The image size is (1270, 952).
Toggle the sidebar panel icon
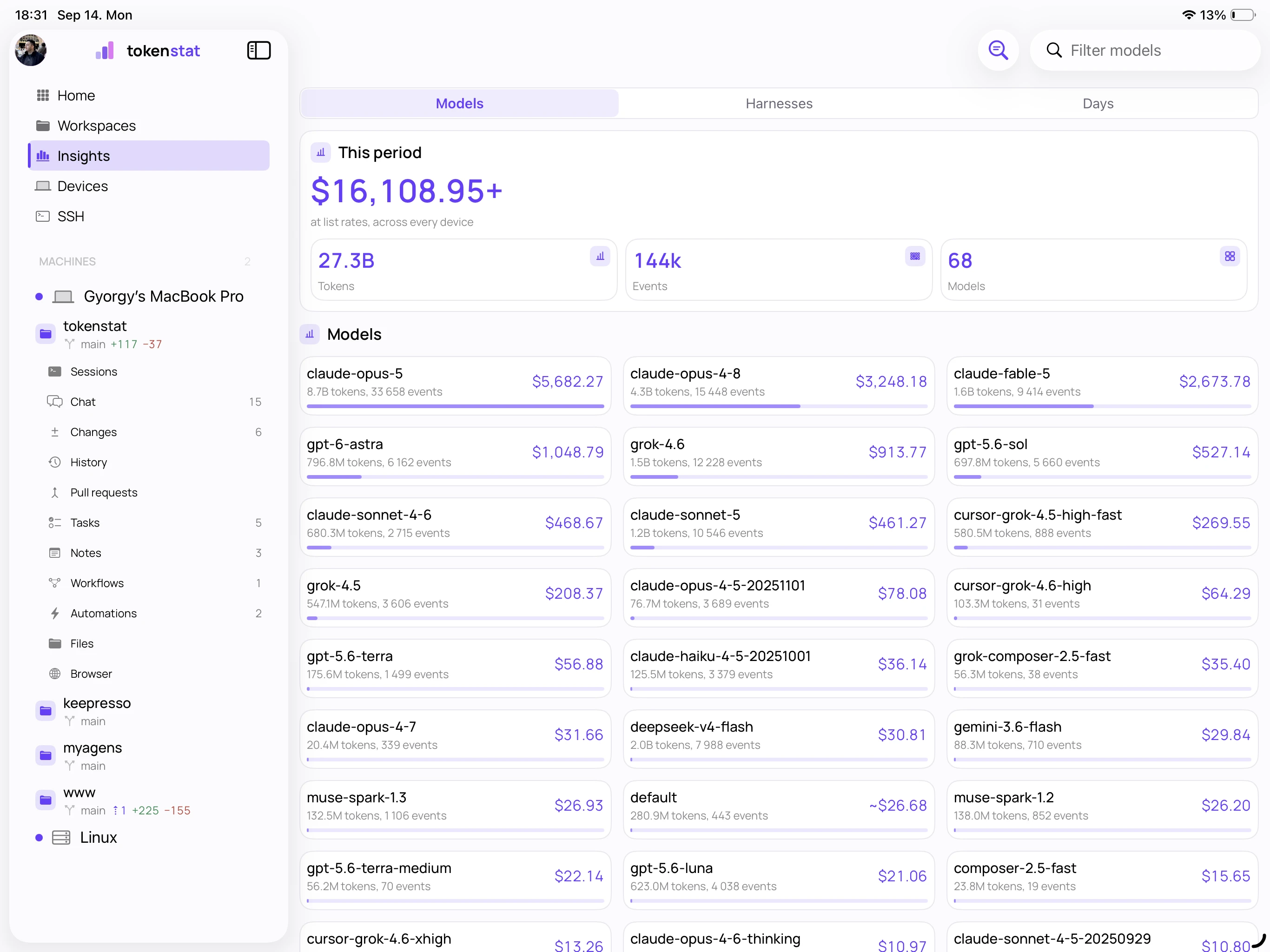[259, 51]
